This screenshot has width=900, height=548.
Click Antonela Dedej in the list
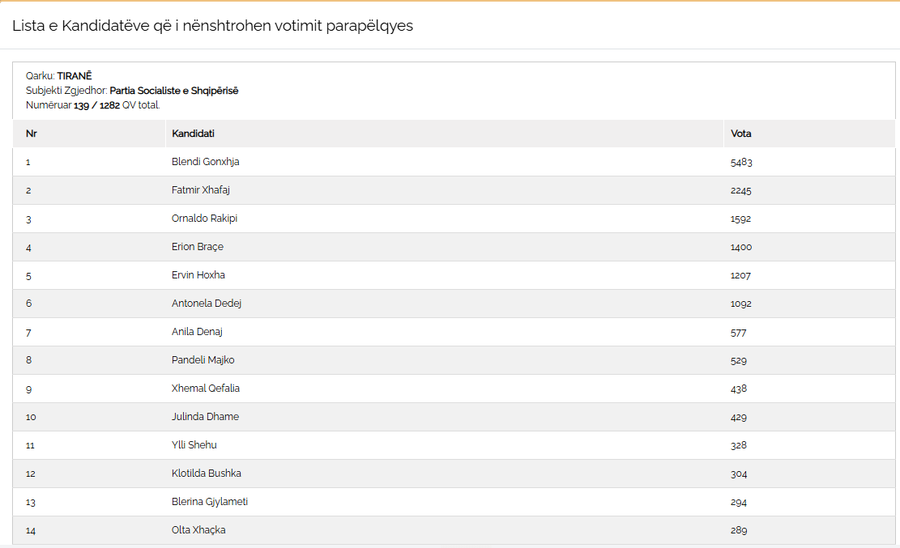[206, 304]
